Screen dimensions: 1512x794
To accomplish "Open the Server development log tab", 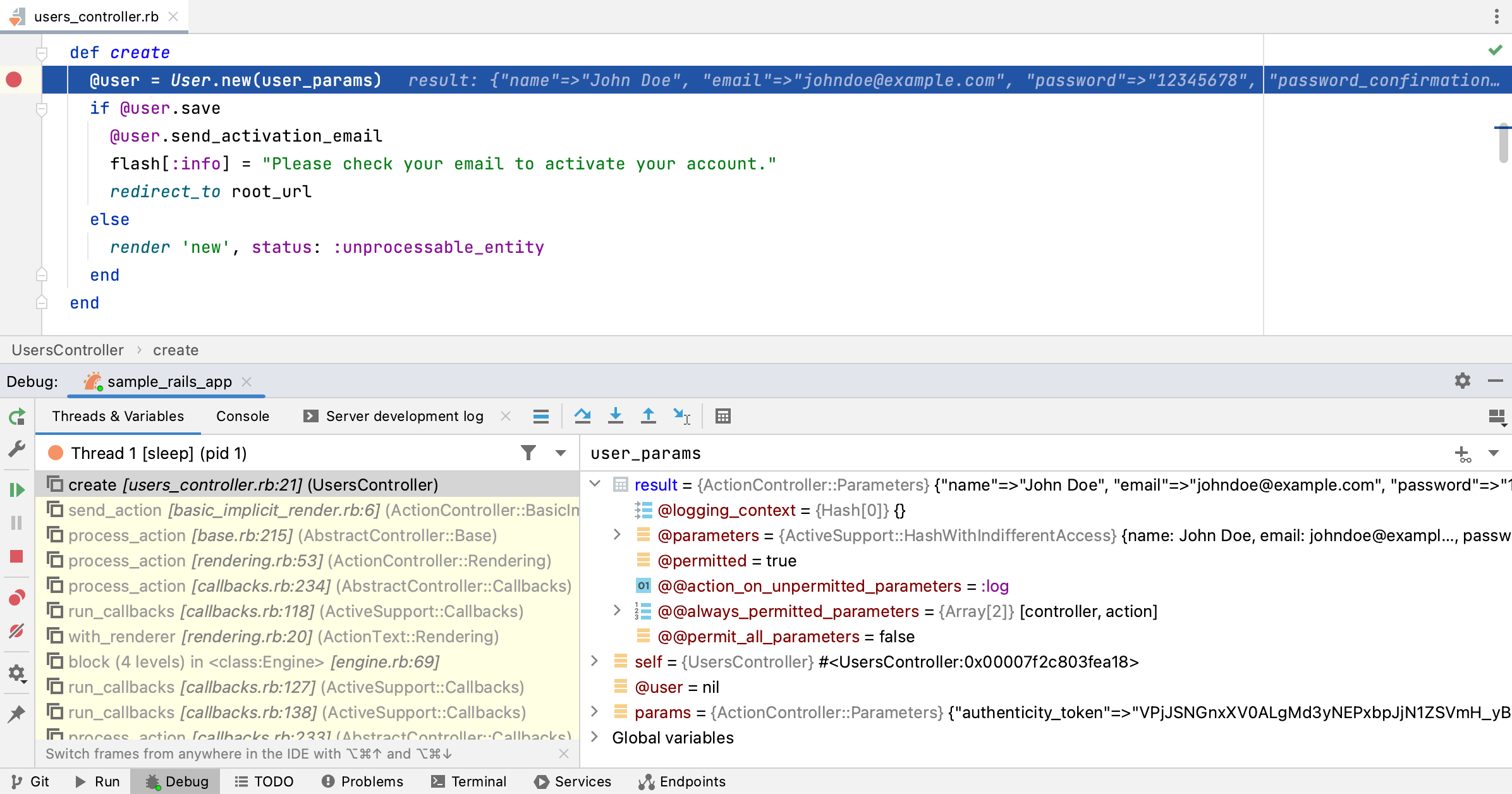I will tap(405, 416).
